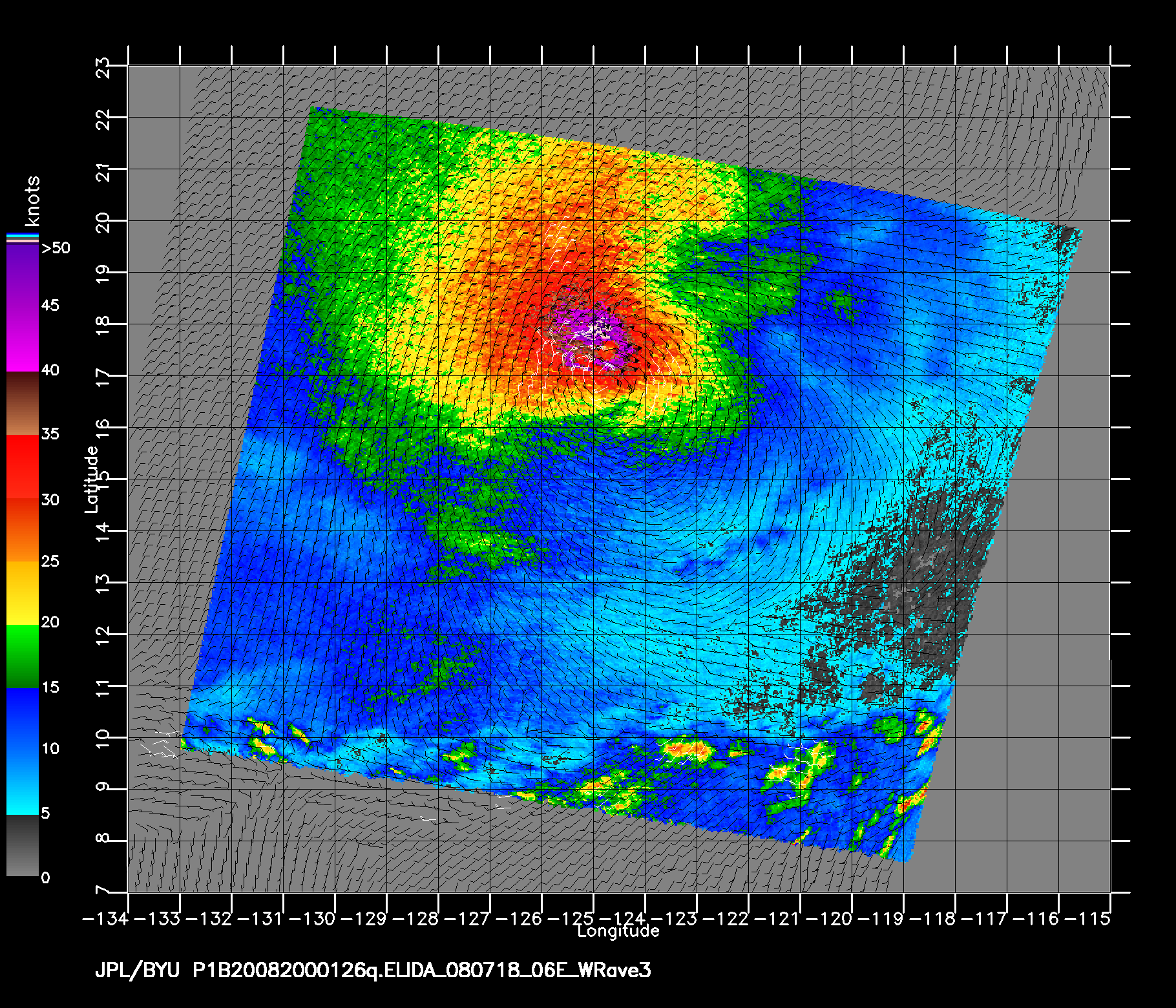Click the brown 35–40 knots color band

[x=23, y=404]
